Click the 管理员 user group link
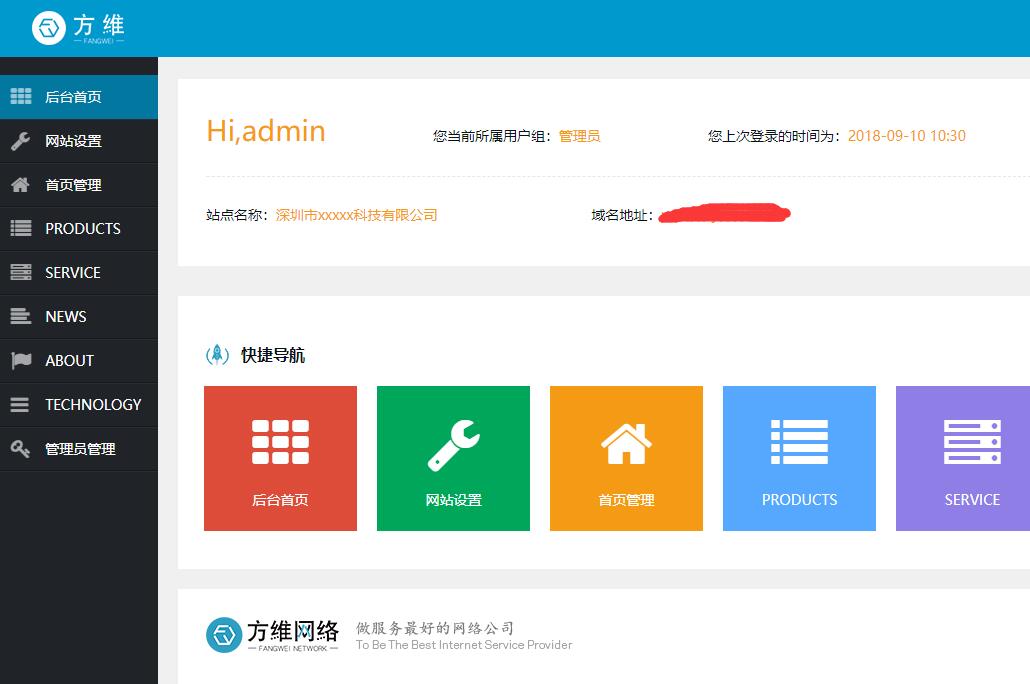The image size is (1030, 684). tap(580, 136)
